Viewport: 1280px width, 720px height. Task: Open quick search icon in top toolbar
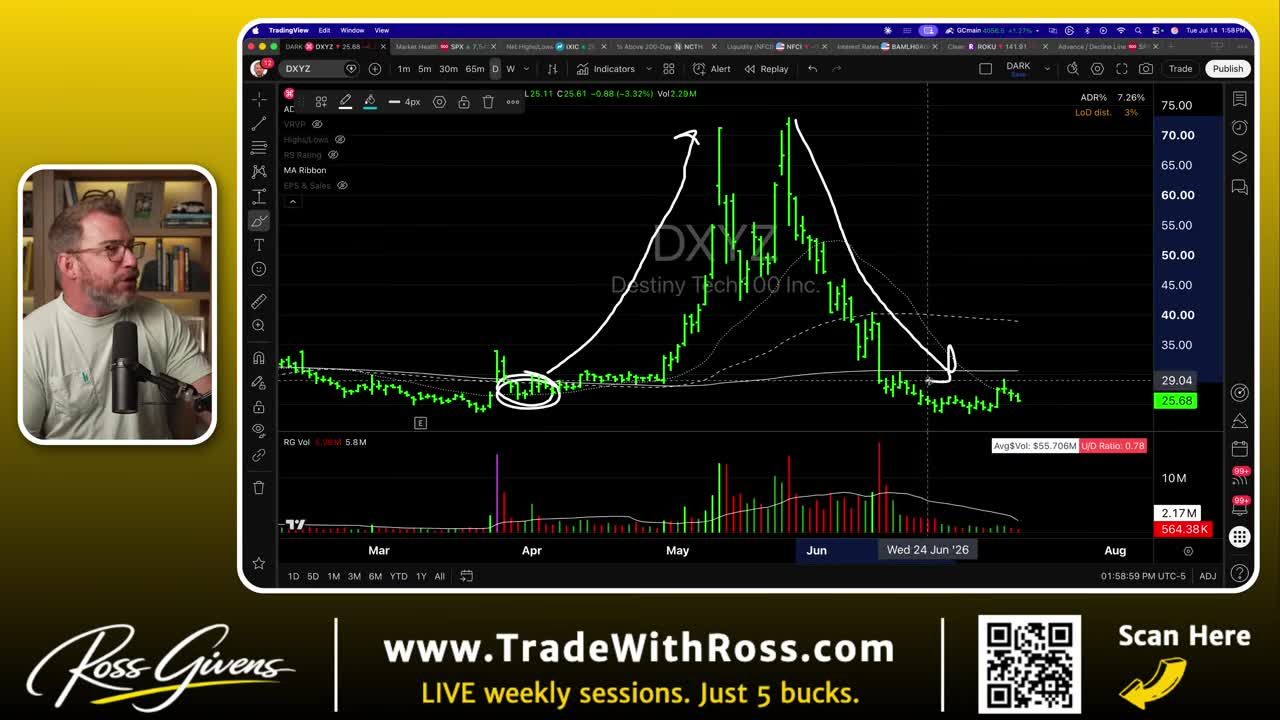tap(1073, 69)
